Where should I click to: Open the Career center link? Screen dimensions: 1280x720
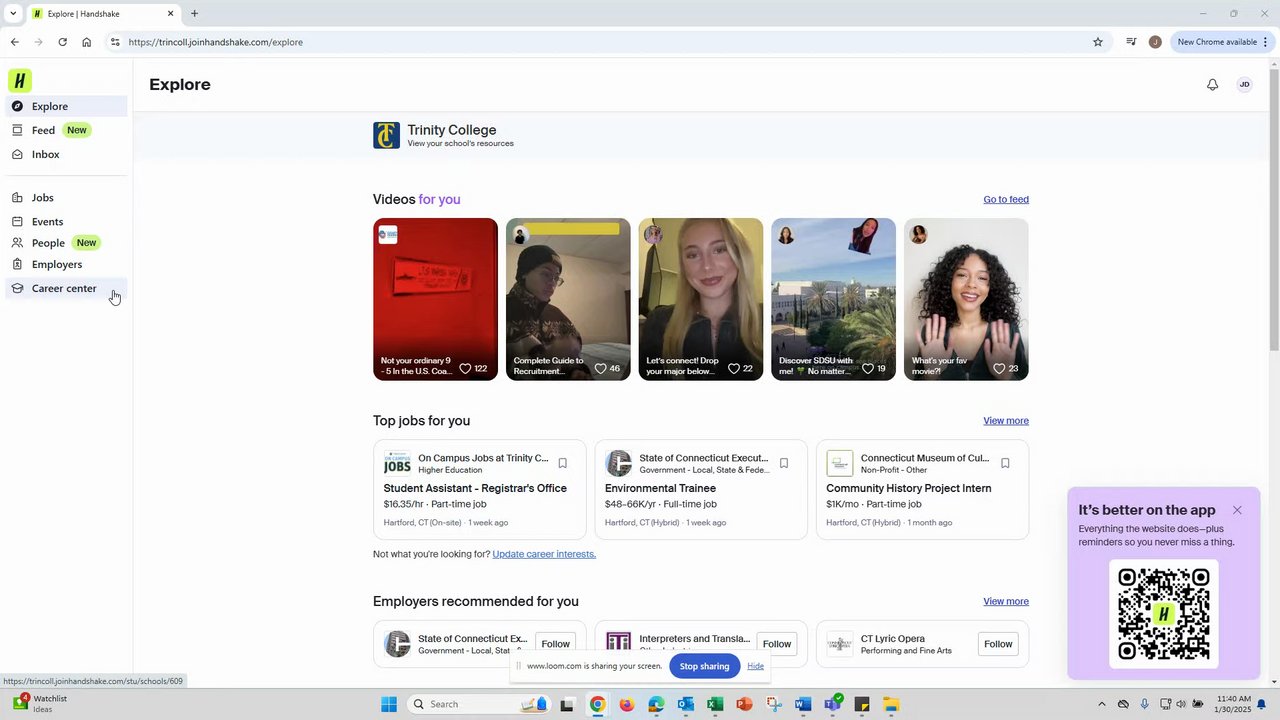(x=66, y=289)
